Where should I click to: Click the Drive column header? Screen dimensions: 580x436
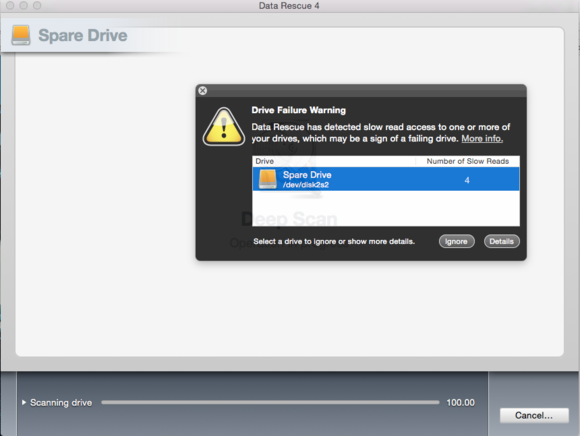pyautogui.click(x=264, y=161)
